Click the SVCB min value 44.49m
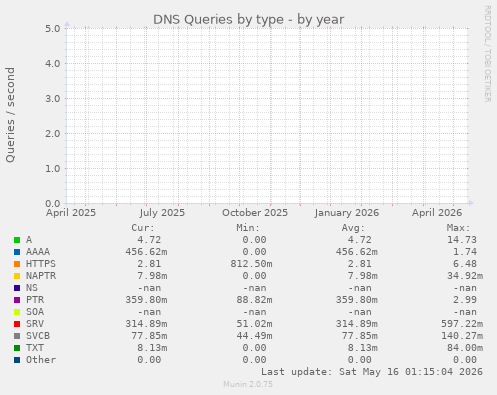497x395 pixels. pyautogui.click(x=254, y=336)
